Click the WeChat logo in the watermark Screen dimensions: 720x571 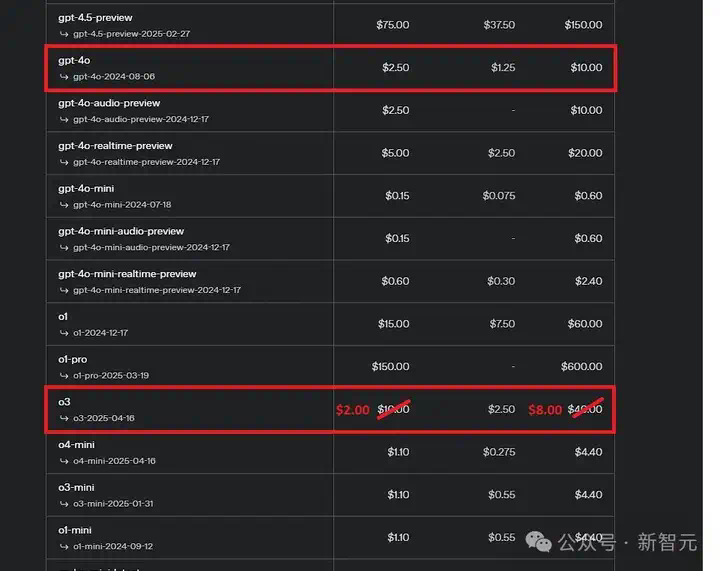pyautogui.click(x=538, y=542)
